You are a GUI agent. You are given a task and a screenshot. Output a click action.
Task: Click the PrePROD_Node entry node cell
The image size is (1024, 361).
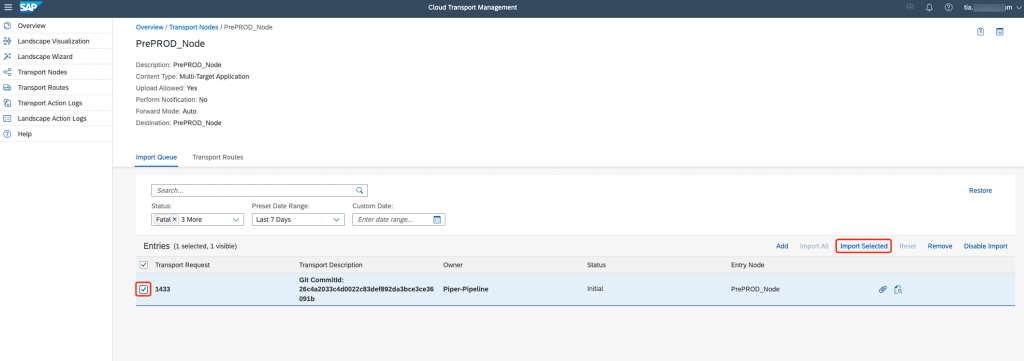[755, 289]
